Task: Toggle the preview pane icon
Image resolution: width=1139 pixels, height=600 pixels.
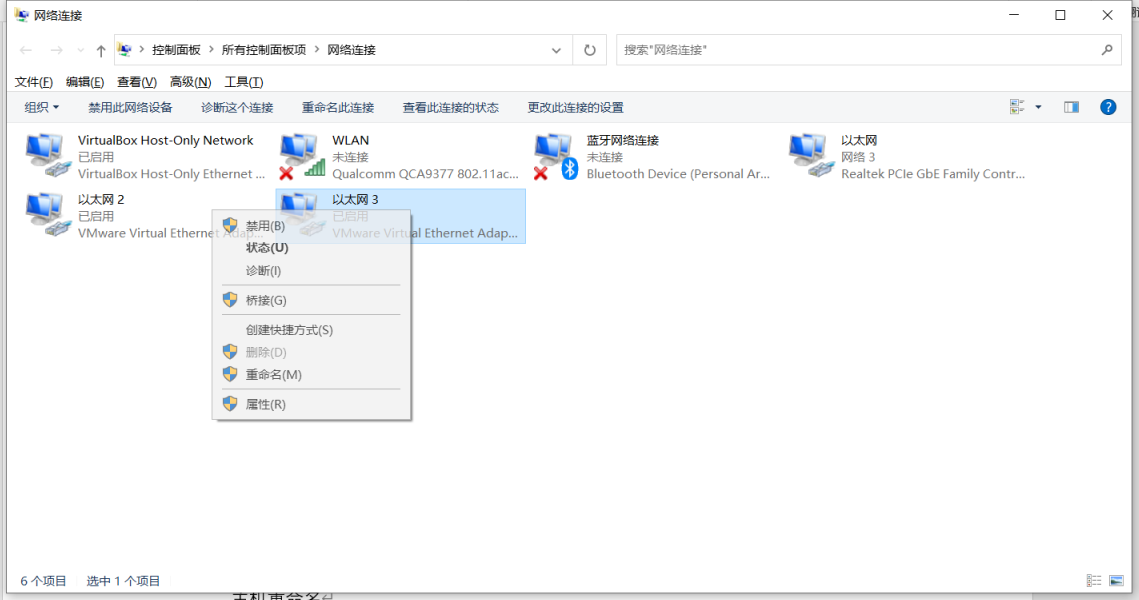Action: tap(1071, 108)
